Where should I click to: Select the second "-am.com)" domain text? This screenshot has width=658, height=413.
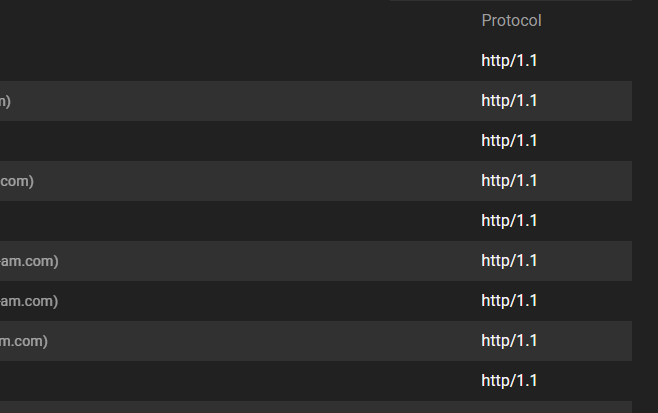(29, 301)
